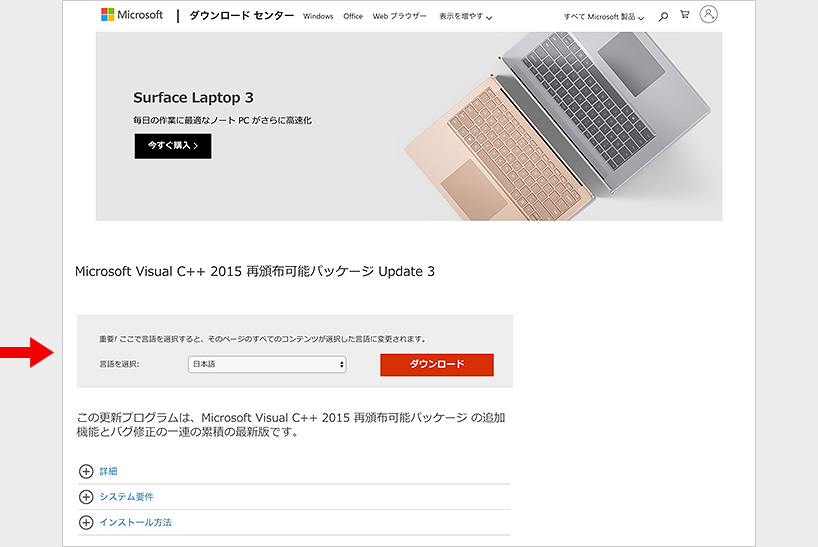Expand the すべて Microsoft 製品 menu
Viewport: 818px width, 547px height.
click(604, 17)
